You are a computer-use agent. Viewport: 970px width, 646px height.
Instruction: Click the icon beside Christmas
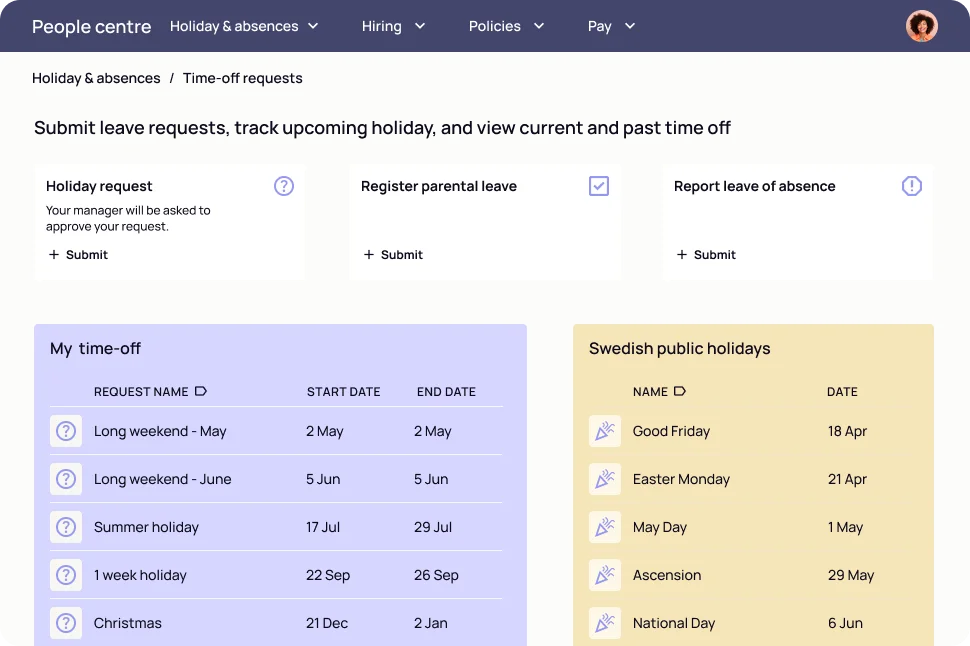coord(66,622)
